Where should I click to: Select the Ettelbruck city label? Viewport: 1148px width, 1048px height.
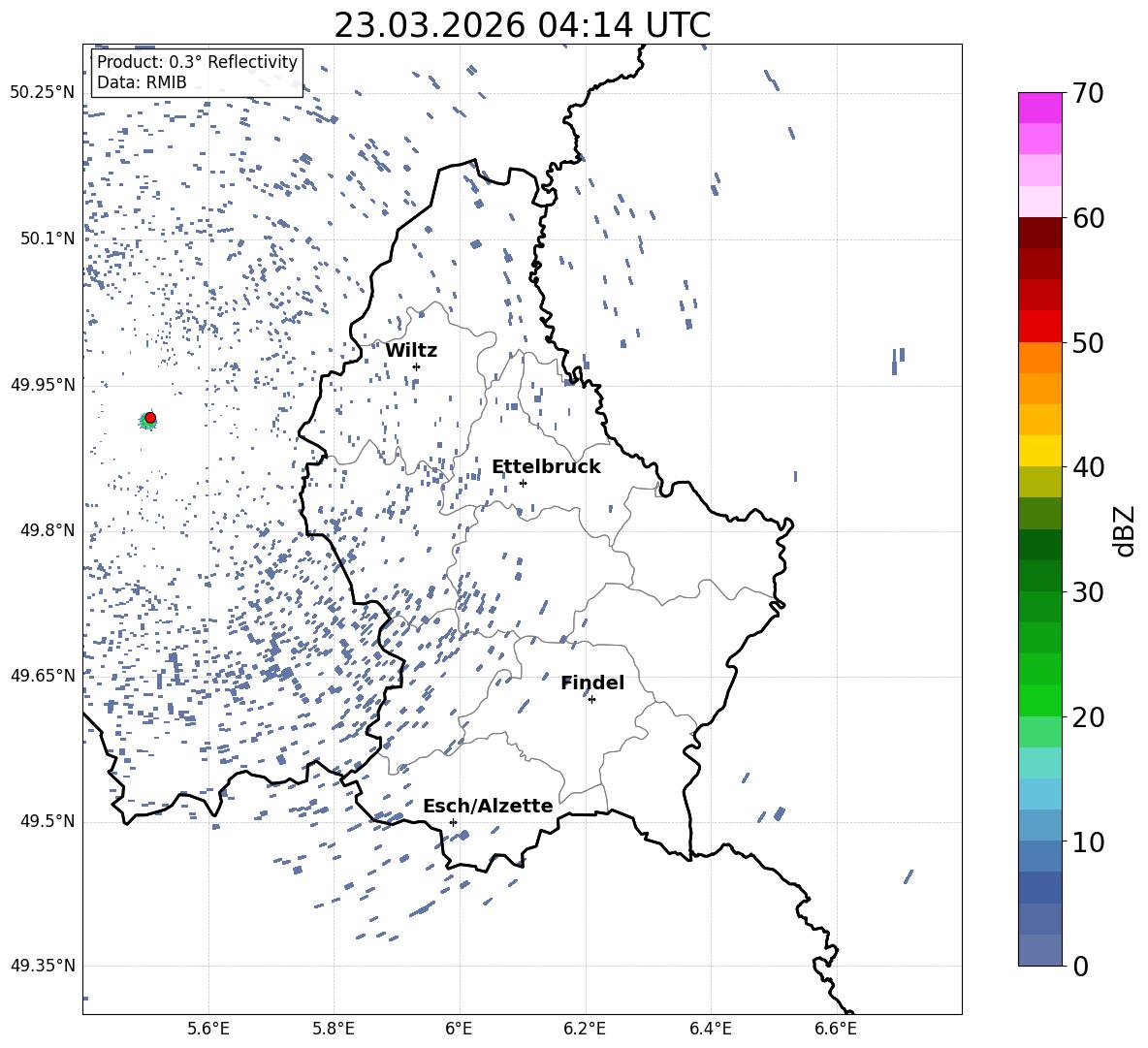click(546, 467)
